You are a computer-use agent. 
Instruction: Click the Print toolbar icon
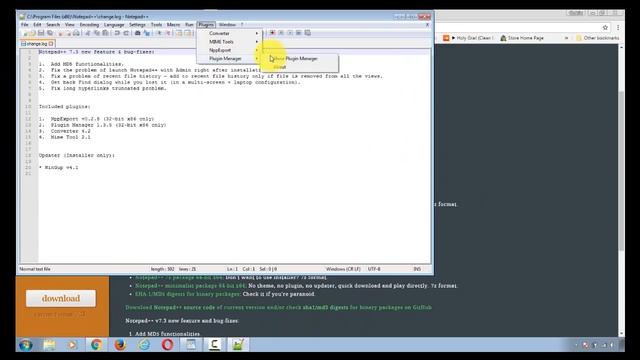pyautogui.click(x=76, y=33)
